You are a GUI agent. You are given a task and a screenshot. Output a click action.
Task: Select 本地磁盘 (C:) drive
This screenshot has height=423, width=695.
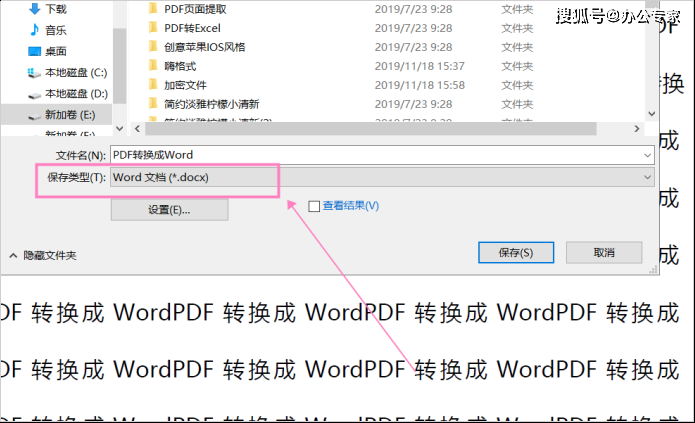pyautogui.click(x=76, y=73)
